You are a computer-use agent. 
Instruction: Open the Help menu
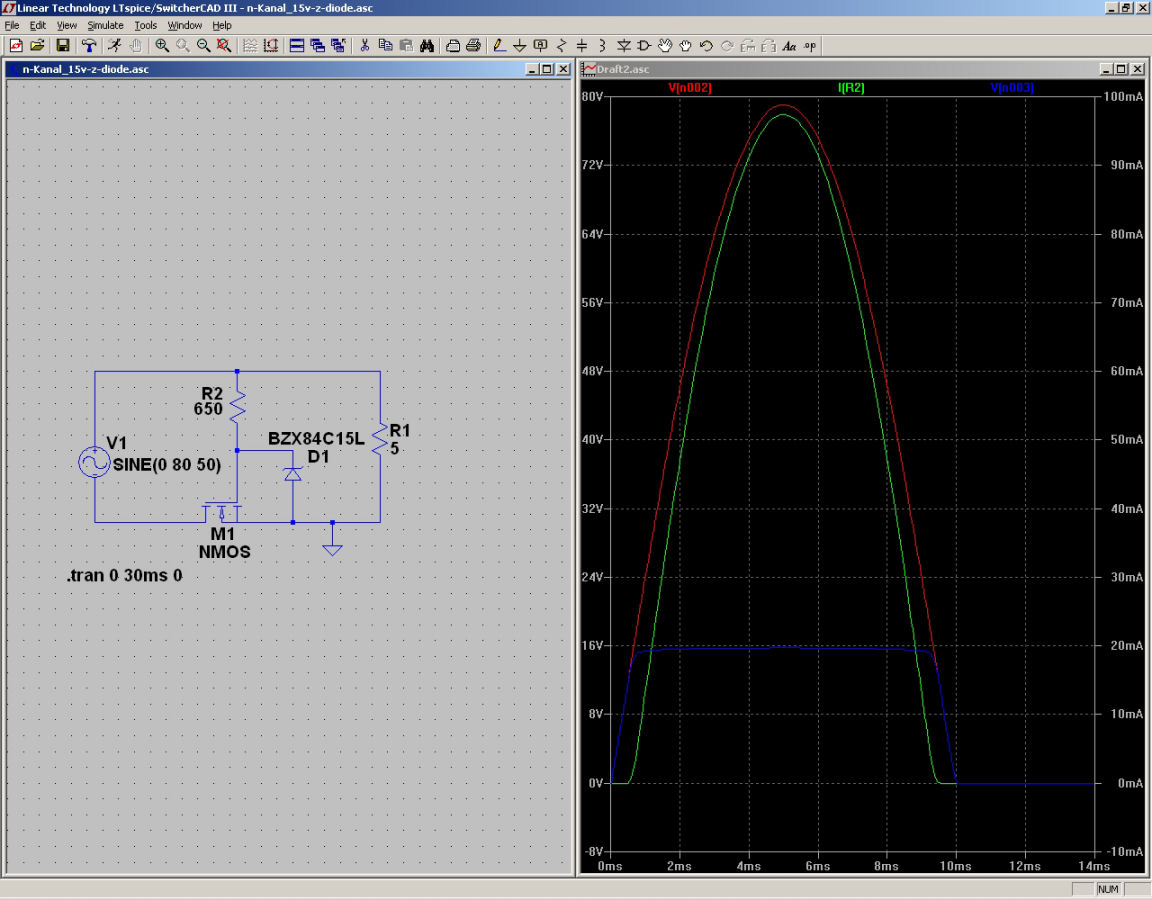222,25
